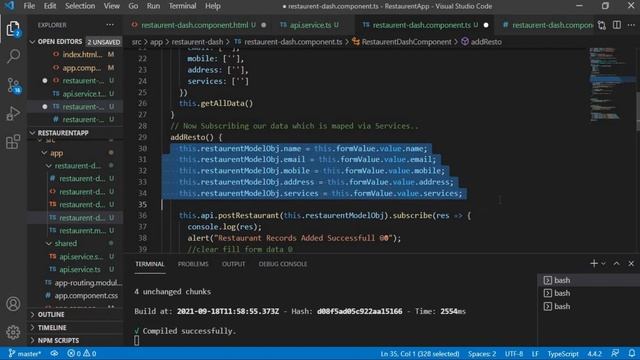Switch to the PROBLEMS panel tab
This screenshot has width=640, height=360.
(193, 264)
